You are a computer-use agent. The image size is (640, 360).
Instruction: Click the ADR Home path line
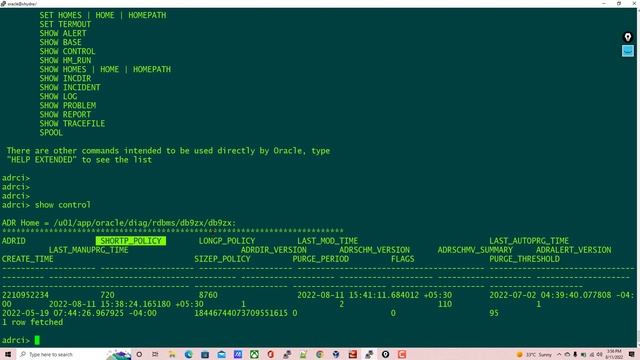(x=119, y=223)
